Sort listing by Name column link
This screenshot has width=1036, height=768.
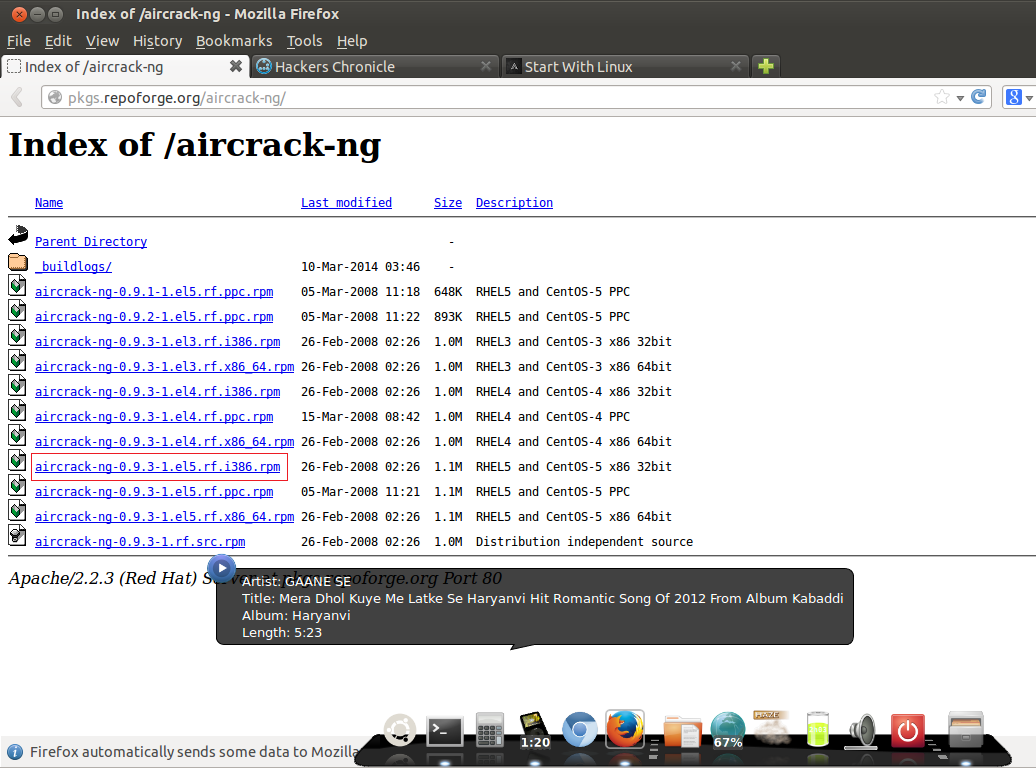[49, 203]
